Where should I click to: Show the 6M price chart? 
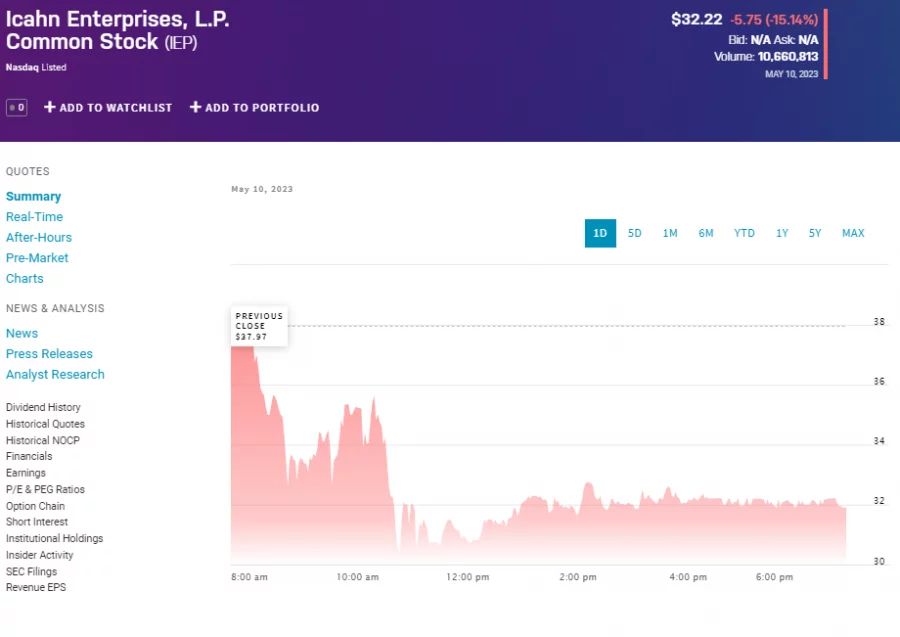(706, 232)
